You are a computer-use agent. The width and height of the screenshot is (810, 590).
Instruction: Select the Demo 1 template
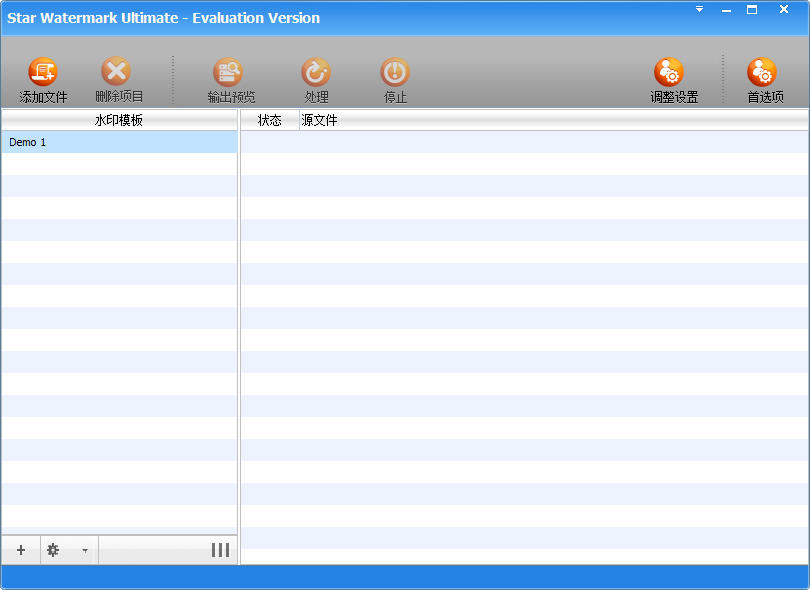coord(119,142)
